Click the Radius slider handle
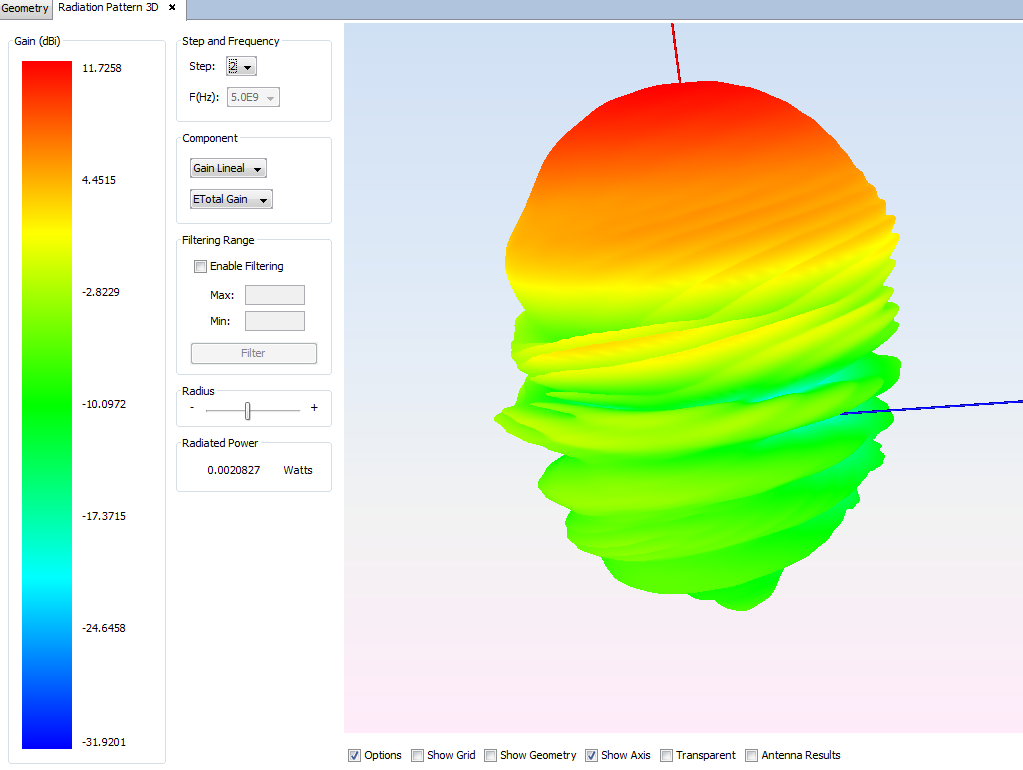 247,409
